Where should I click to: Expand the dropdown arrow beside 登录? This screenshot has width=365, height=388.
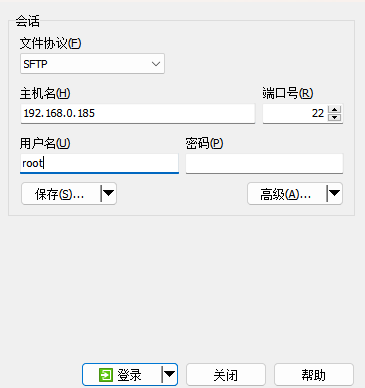(170, 375)
